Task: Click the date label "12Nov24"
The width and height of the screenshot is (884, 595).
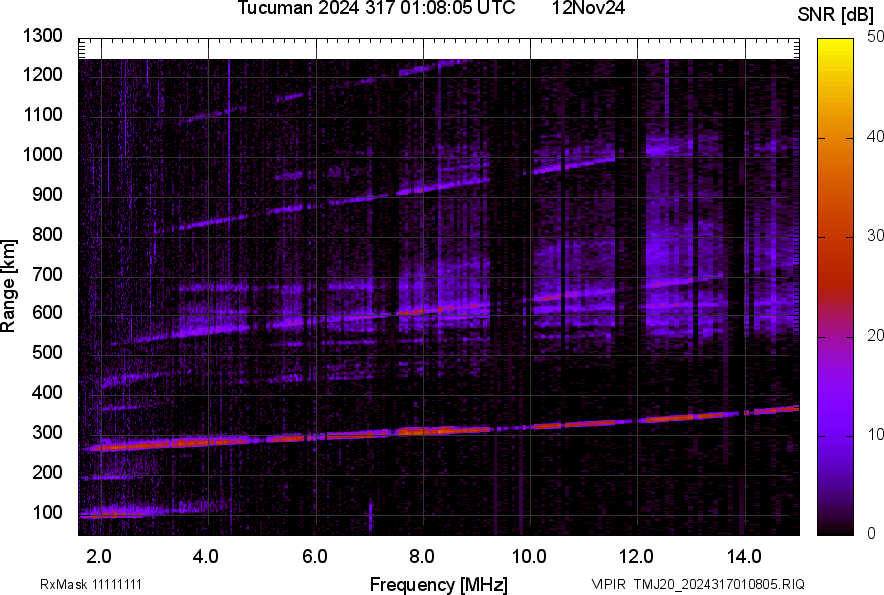Action: point(588,8)
